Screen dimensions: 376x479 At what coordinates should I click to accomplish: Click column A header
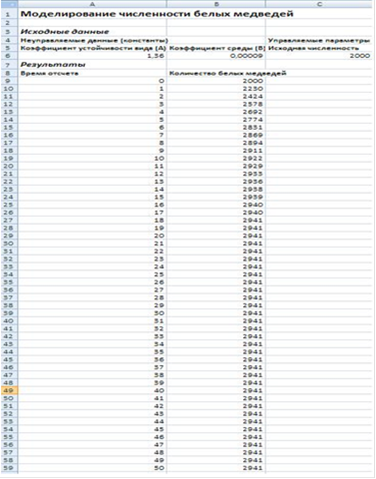(92, 4)
